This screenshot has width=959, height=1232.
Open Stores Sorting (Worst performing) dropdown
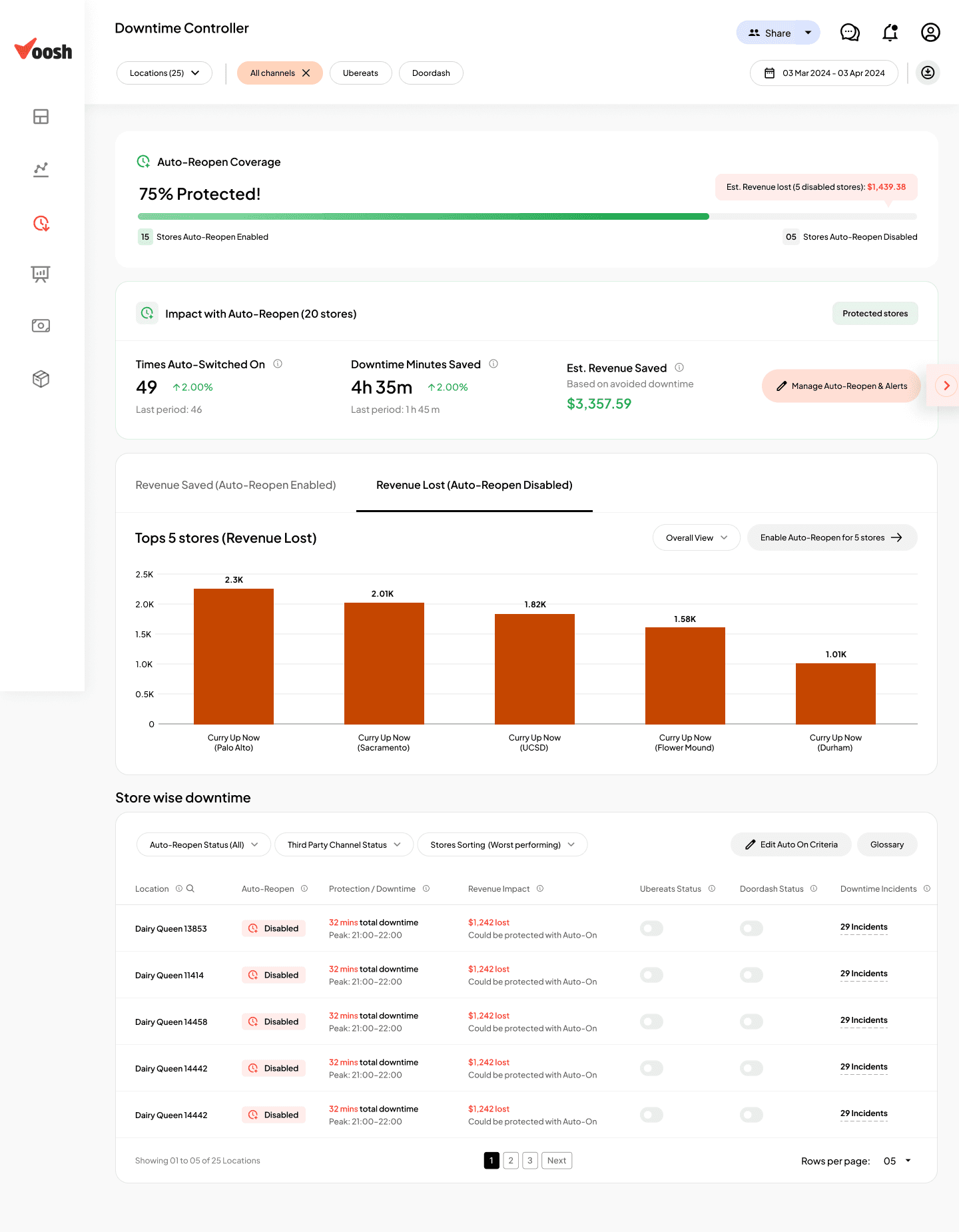(502, 844)
